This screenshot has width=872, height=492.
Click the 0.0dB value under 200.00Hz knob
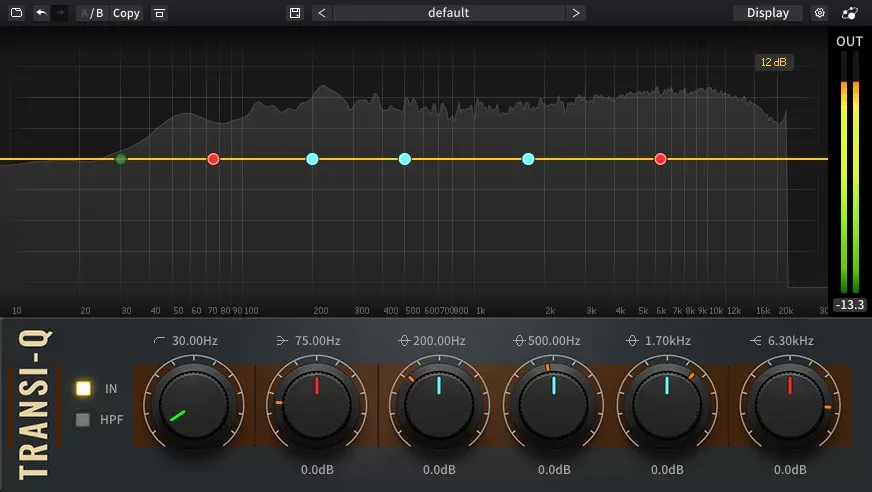click(439, 470)
